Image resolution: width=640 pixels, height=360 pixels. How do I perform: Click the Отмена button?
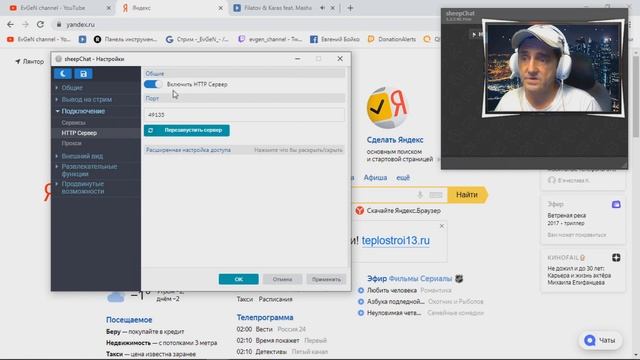pyautogui.click(x=282, y=279)
